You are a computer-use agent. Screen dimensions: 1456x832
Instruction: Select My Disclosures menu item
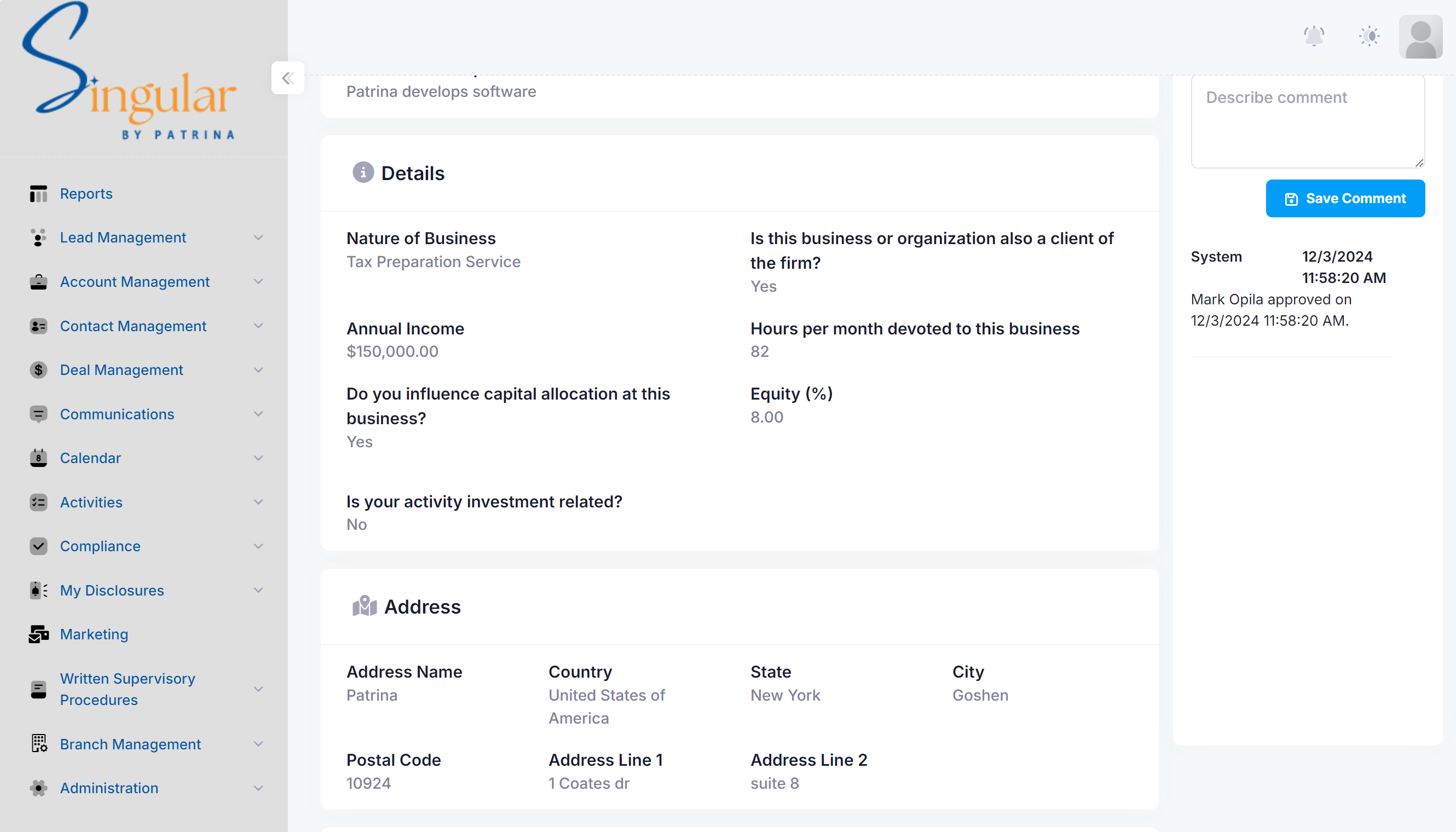pos(112,590)
